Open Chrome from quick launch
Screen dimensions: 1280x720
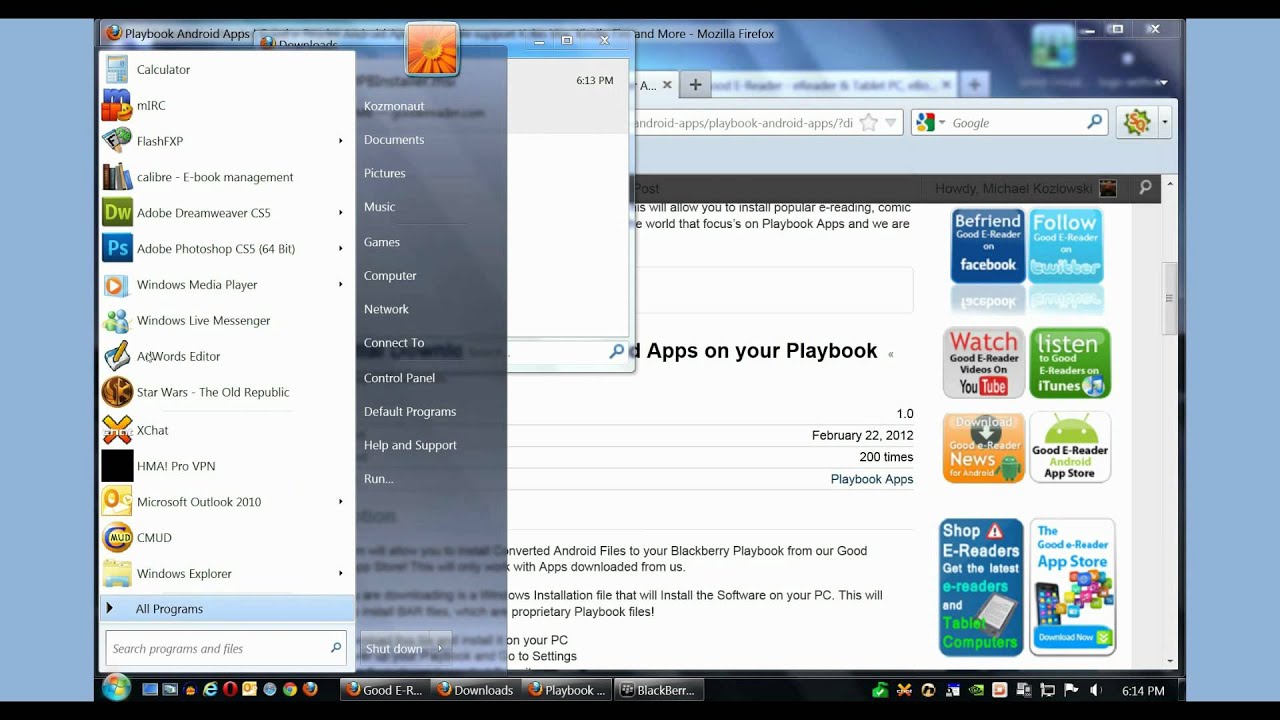pyautogui.click(x=290, y=689)
